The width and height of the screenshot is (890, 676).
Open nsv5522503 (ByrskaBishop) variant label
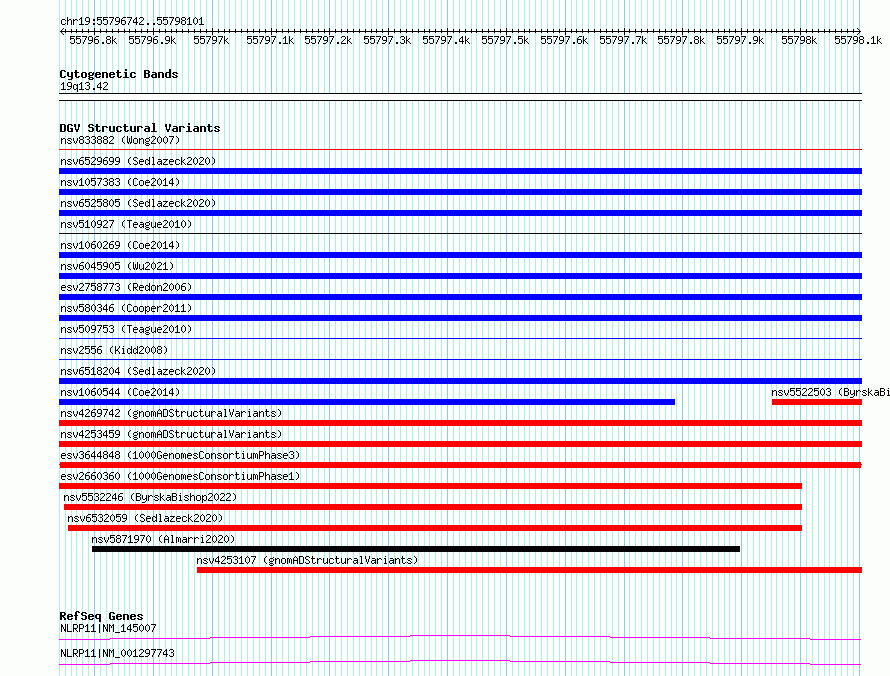(x=830, y=392)
